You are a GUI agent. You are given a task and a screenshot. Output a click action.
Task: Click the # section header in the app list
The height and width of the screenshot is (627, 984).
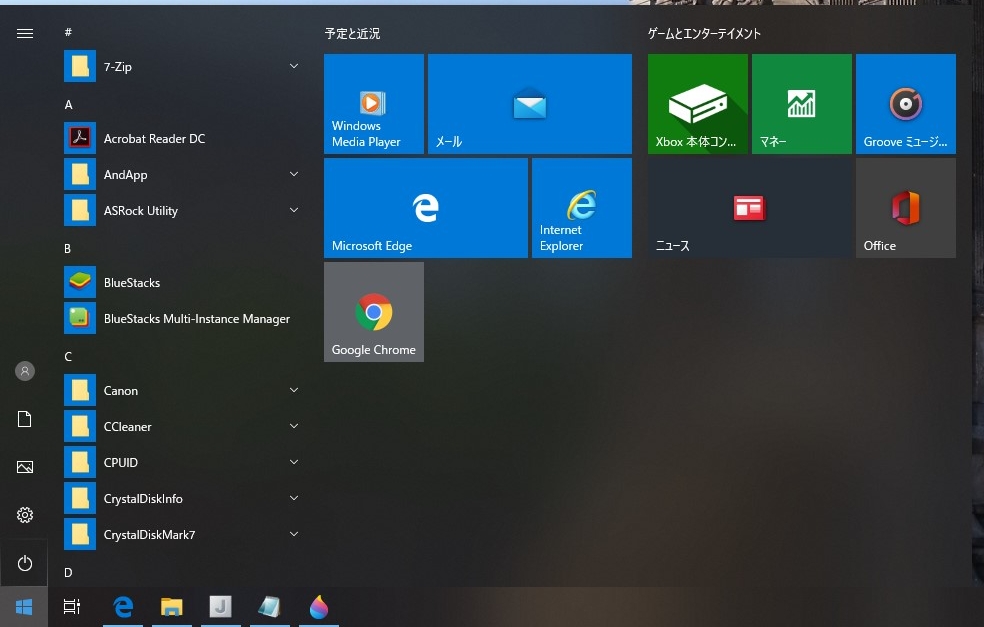68,32
